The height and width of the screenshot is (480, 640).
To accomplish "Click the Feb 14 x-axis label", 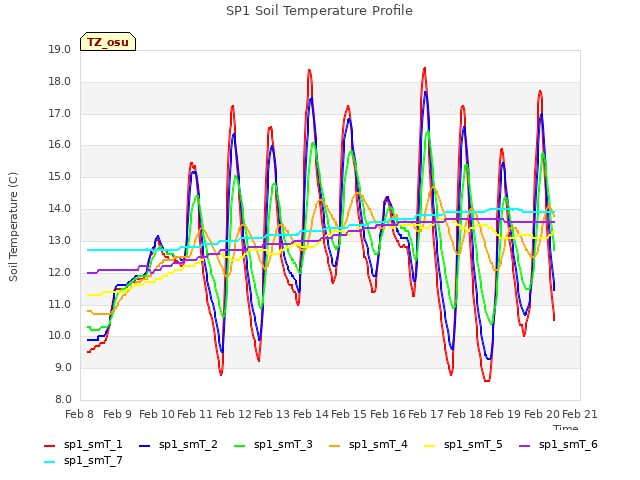I will [x=311, y=414].
